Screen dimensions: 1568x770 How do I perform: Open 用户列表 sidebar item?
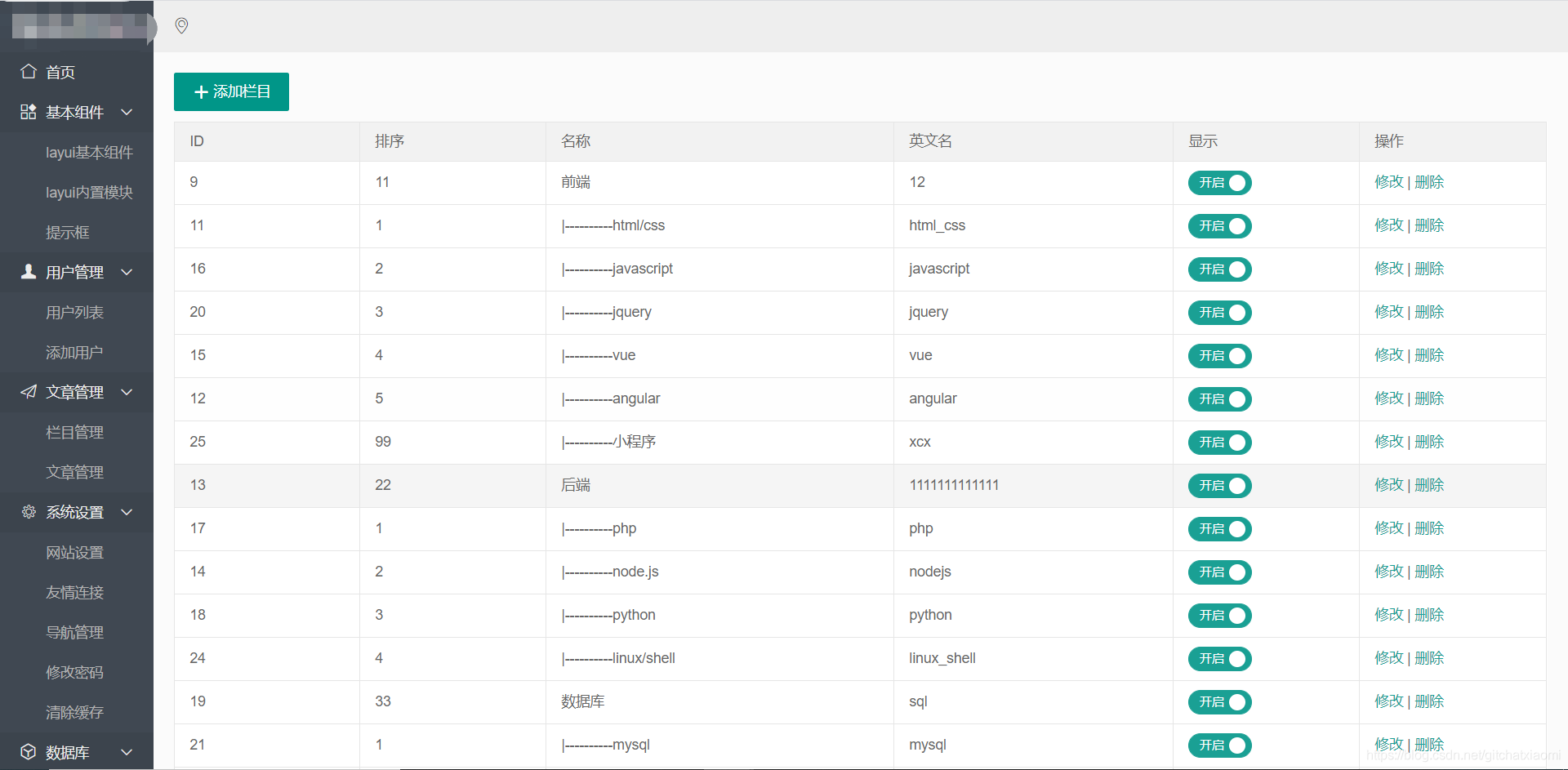[77, 312]
